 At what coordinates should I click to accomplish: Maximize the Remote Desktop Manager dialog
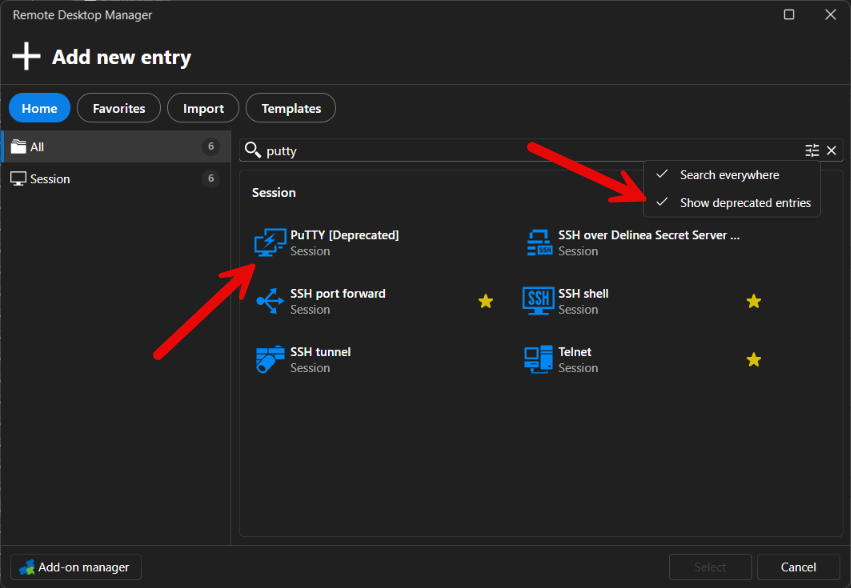point(789,15)
